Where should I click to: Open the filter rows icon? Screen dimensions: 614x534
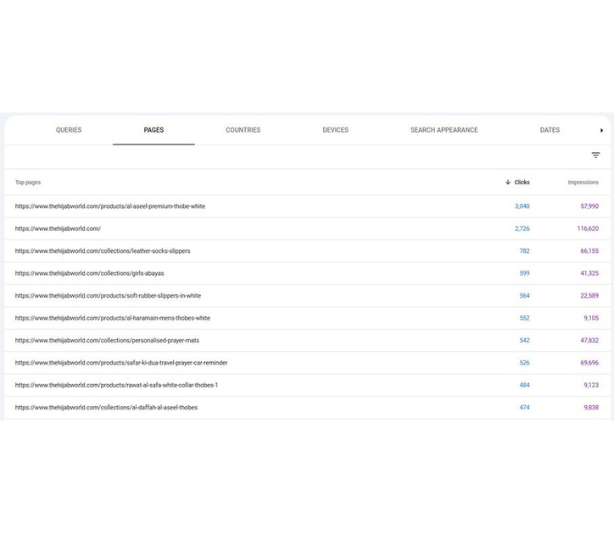[x=595, y=155]
